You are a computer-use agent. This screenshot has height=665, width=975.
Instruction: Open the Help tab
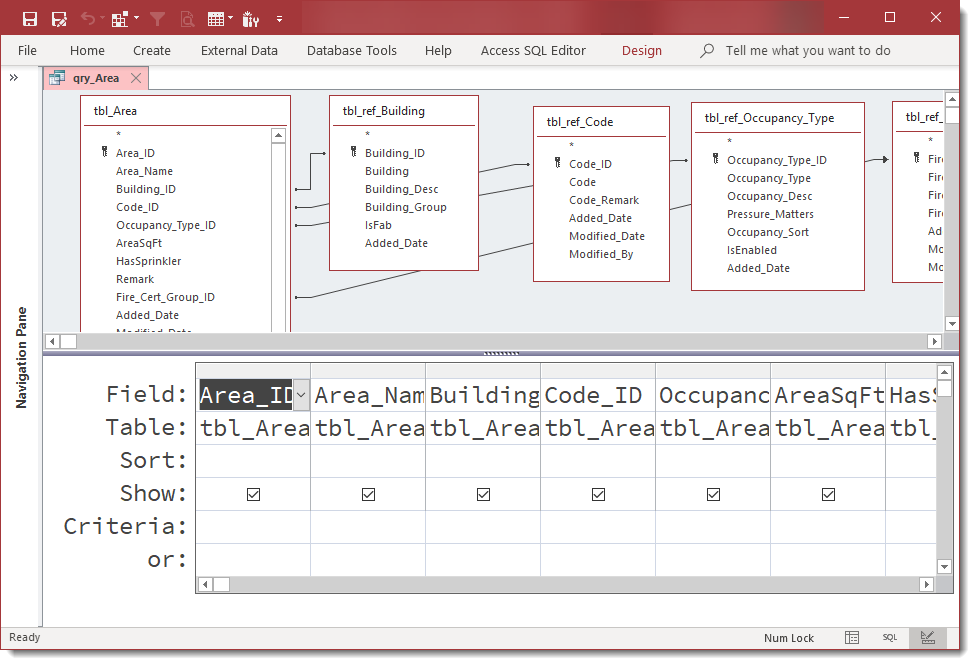[438, 50]
